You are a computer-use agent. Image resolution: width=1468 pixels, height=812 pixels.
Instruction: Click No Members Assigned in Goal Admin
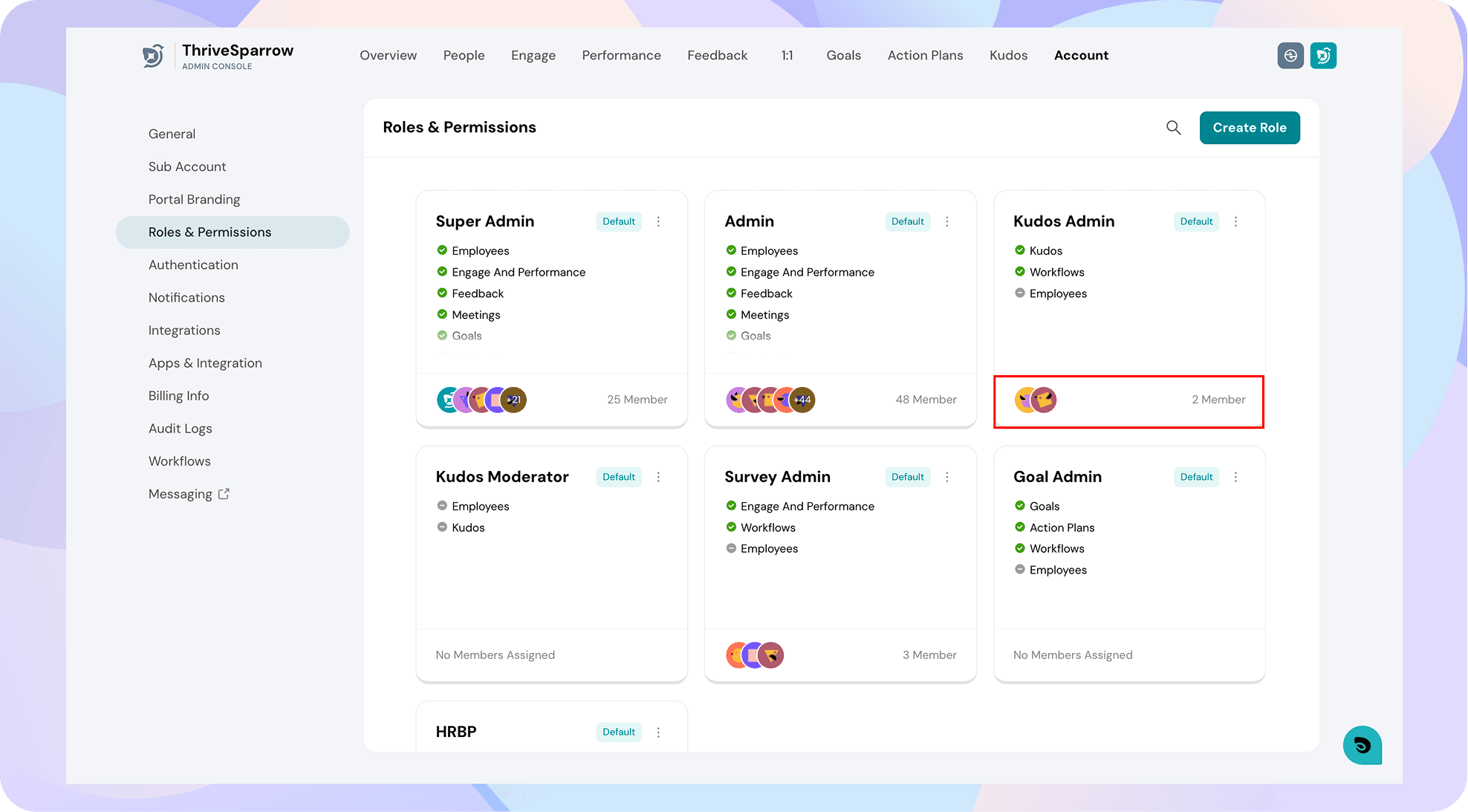1073,655
